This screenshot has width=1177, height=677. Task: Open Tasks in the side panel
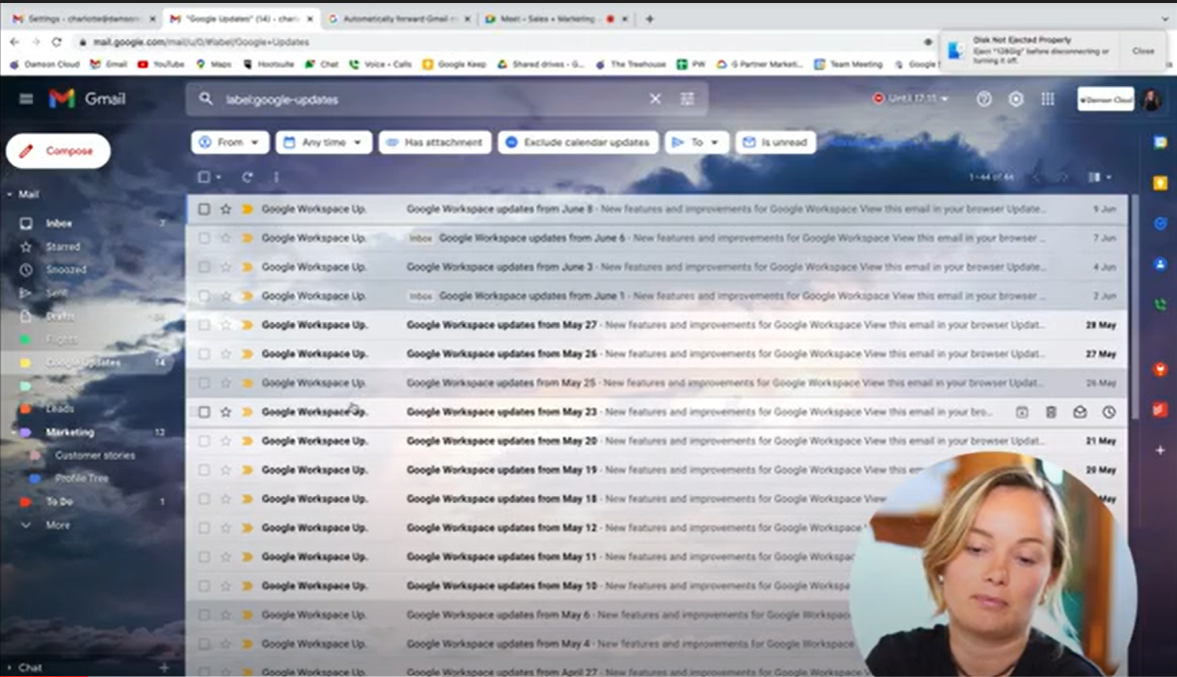coord(1160,224)
